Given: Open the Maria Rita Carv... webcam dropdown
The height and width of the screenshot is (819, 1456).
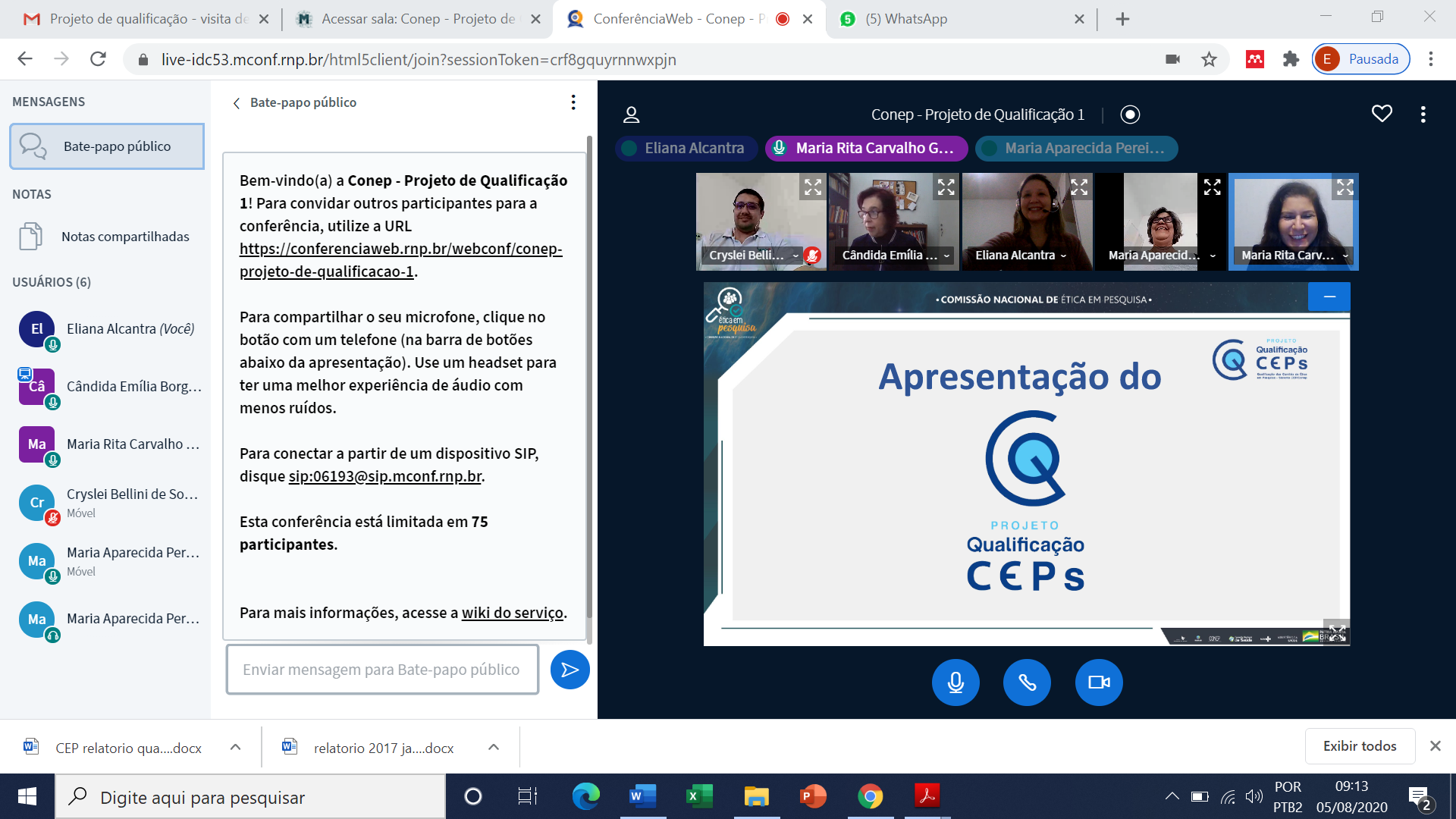Looking at the screenshot, I should (1295, 256).
